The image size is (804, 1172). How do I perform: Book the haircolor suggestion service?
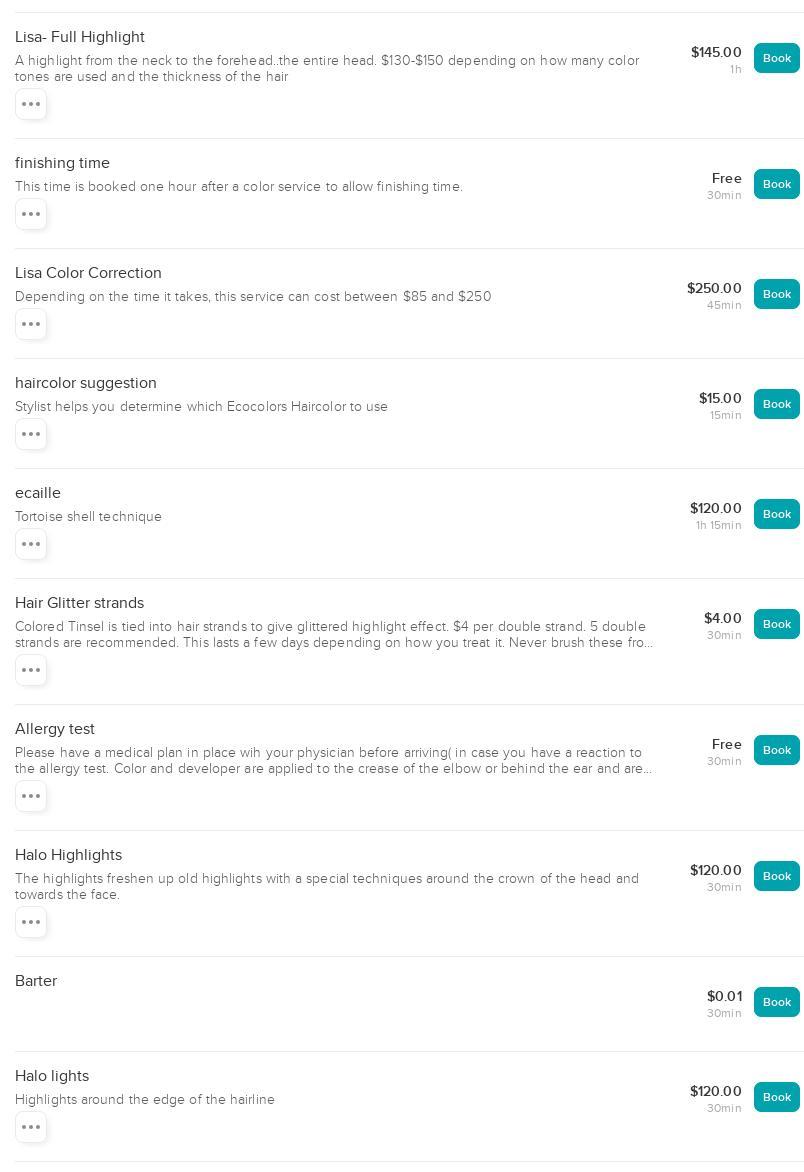pos(776,404)
